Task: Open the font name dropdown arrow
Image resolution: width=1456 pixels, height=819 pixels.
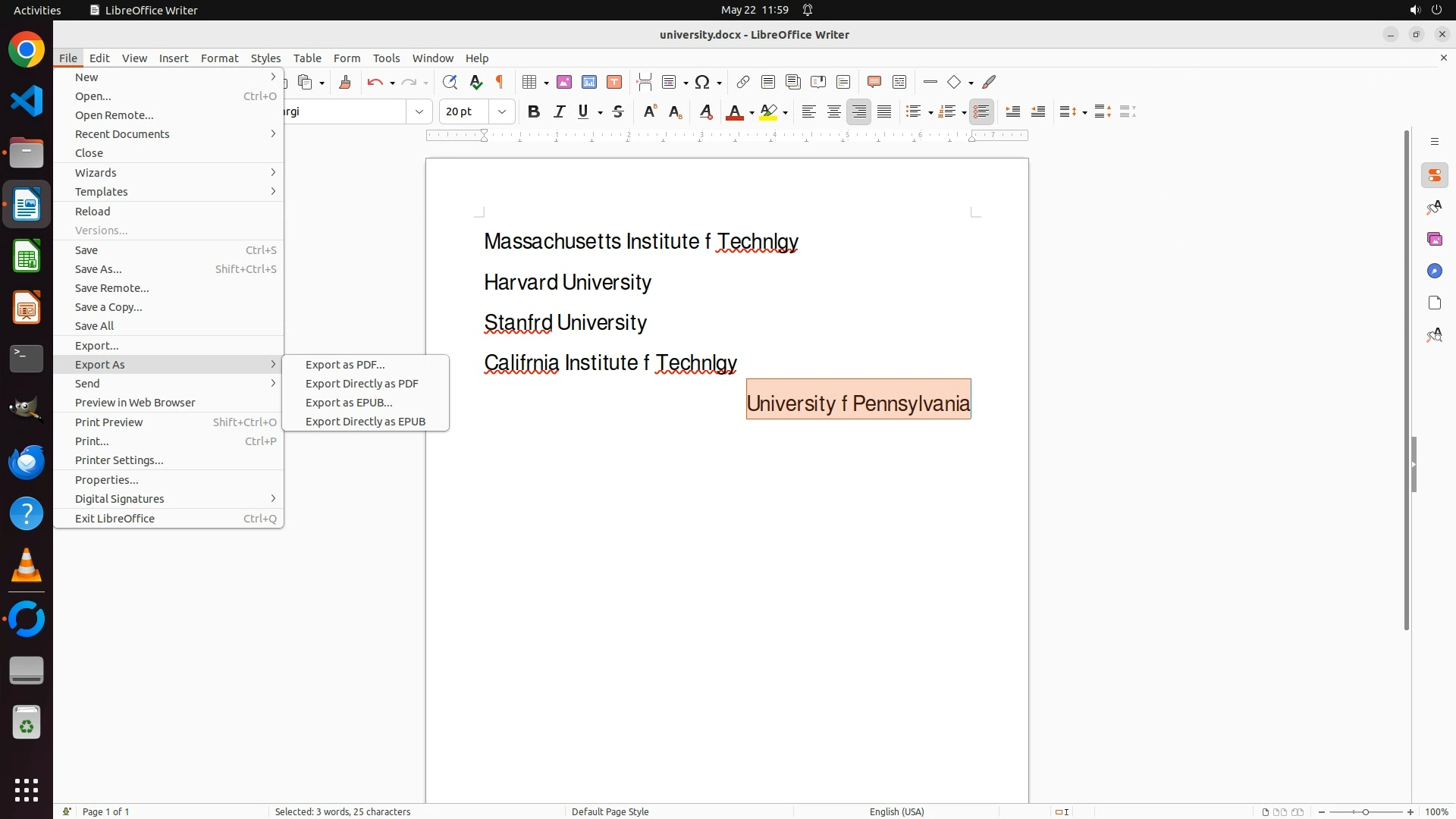Action: tap(419, 111)
